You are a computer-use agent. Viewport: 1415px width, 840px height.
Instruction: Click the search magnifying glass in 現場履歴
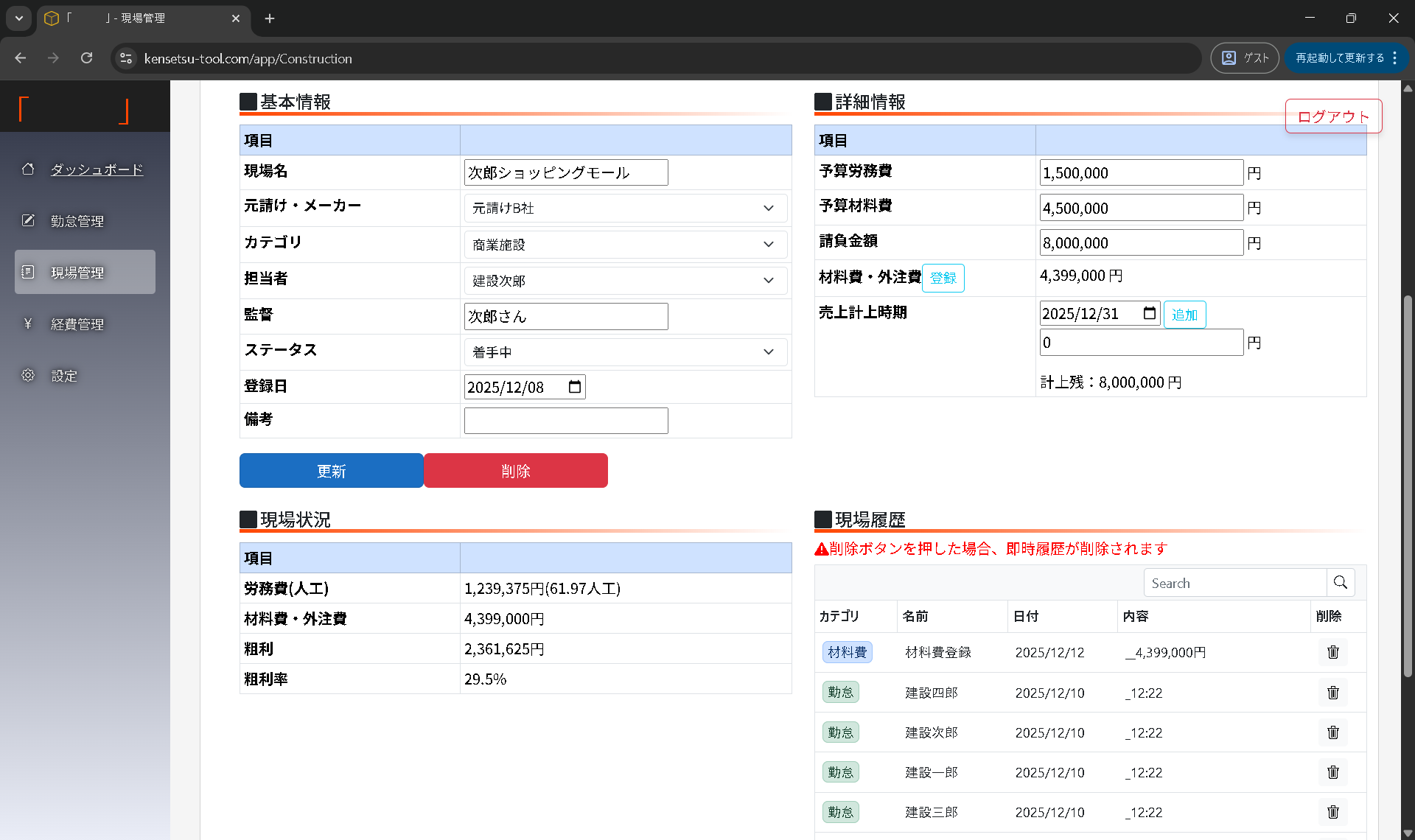1341,582
